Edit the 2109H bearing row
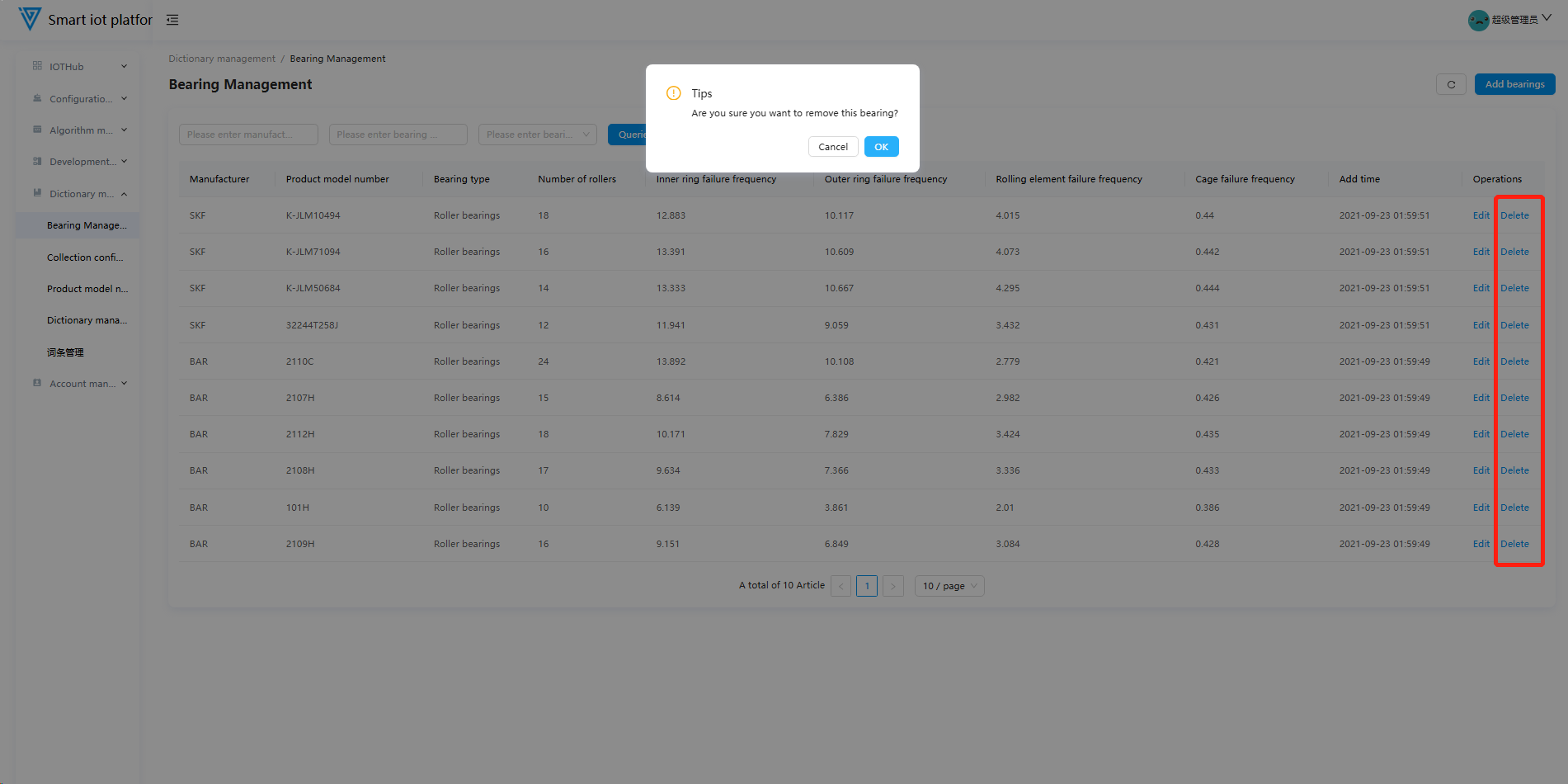 1481,544
